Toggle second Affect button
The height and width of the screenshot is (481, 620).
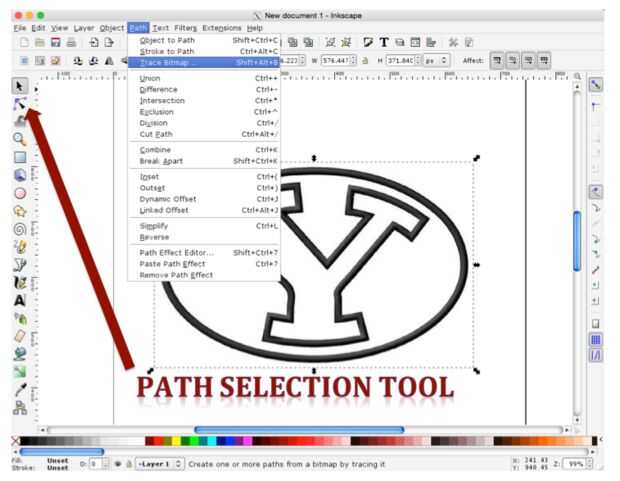click(512, 61)
